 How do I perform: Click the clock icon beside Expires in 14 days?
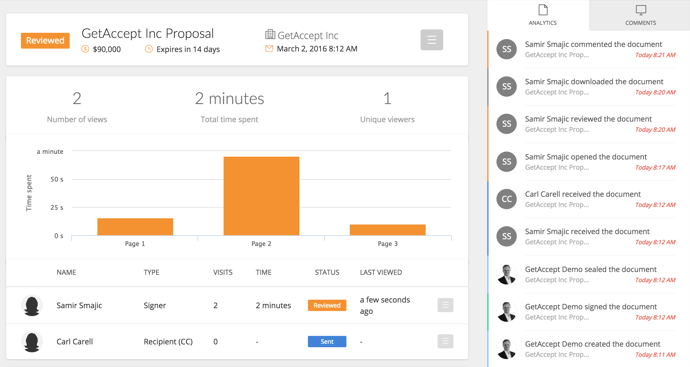click(149, 49)
